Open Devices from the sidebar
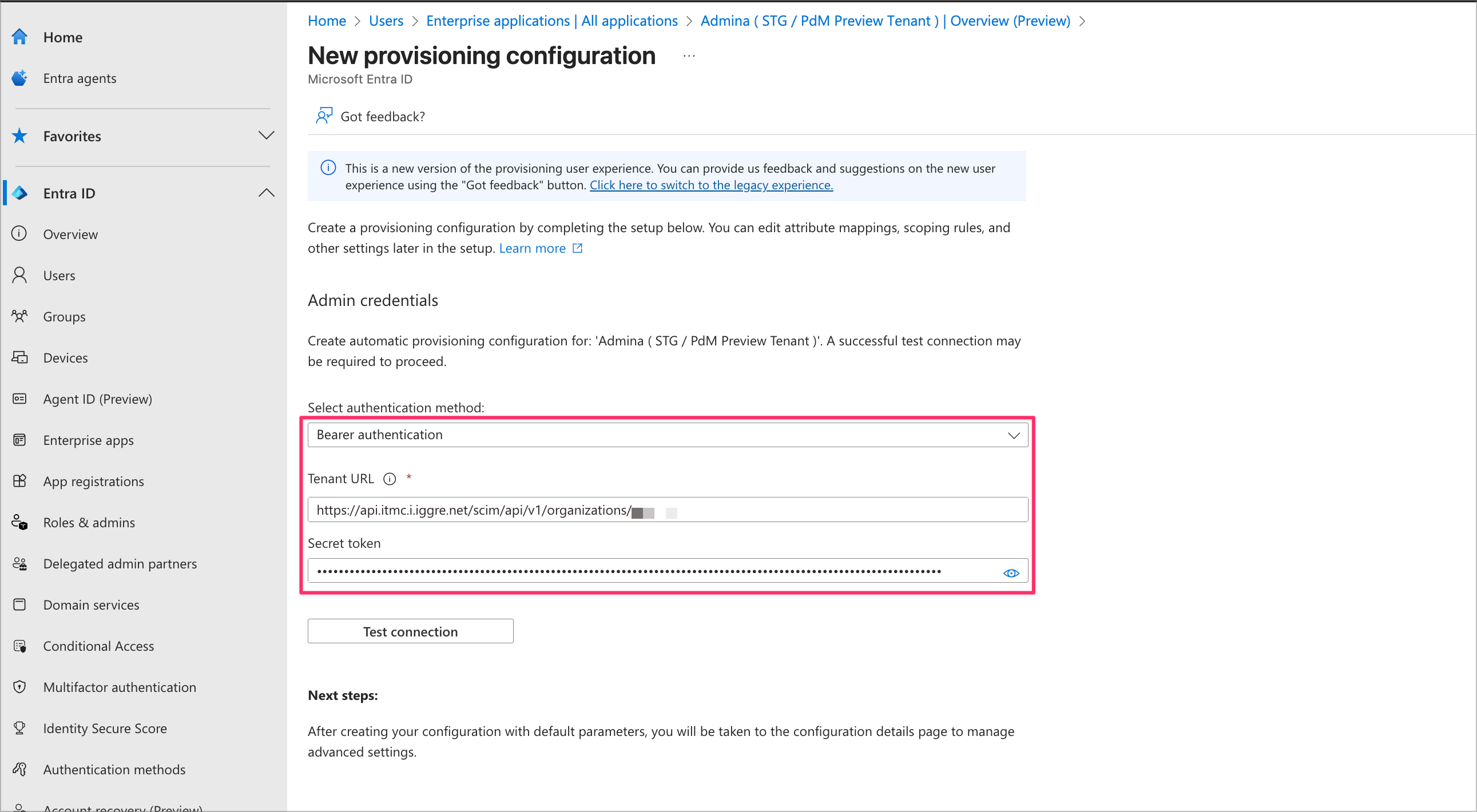Screen dimensions: 1477x812 65,357
